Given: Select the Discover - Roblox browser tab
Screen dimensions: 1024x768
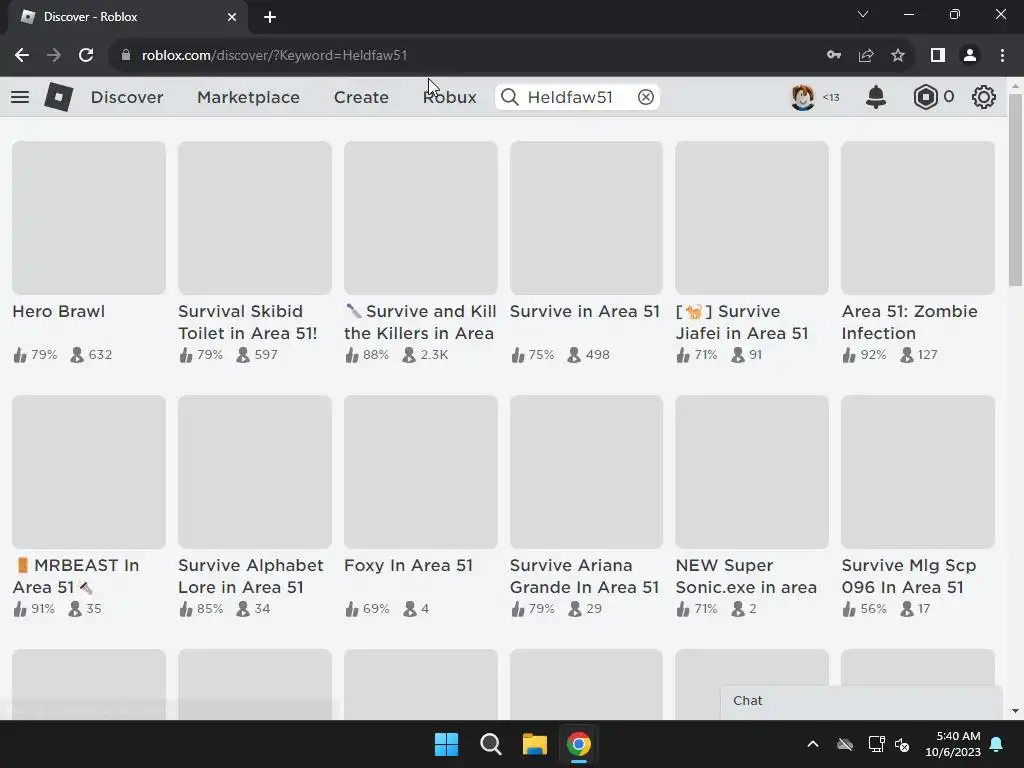Looking at the screenshot, I should coord(128,17).
